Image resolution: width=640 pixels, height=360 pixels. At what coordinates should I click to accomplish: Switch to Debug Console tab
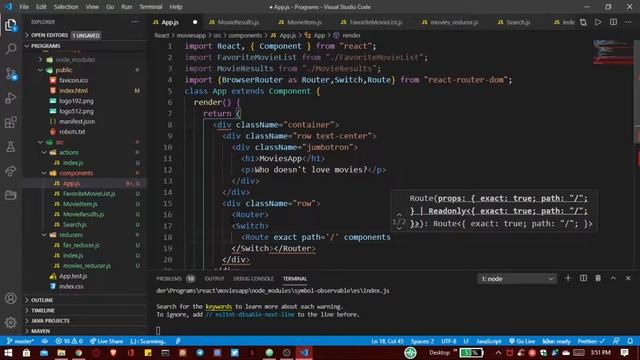(253, 279)
